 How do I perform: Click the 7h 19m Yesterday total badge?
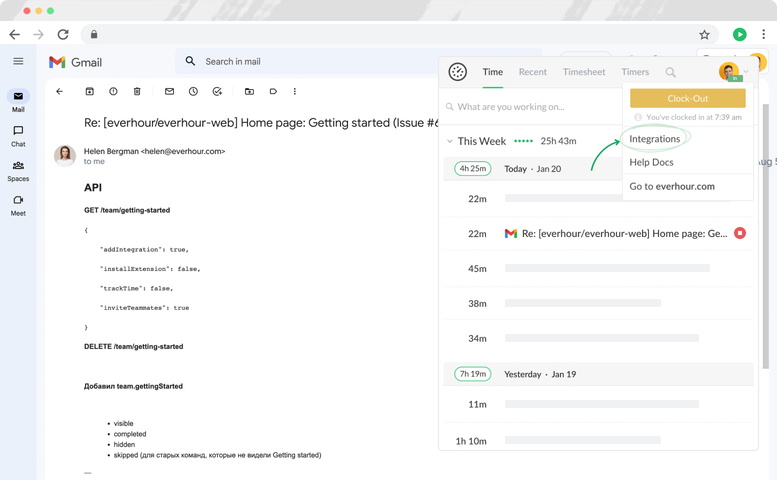(473, 374)
